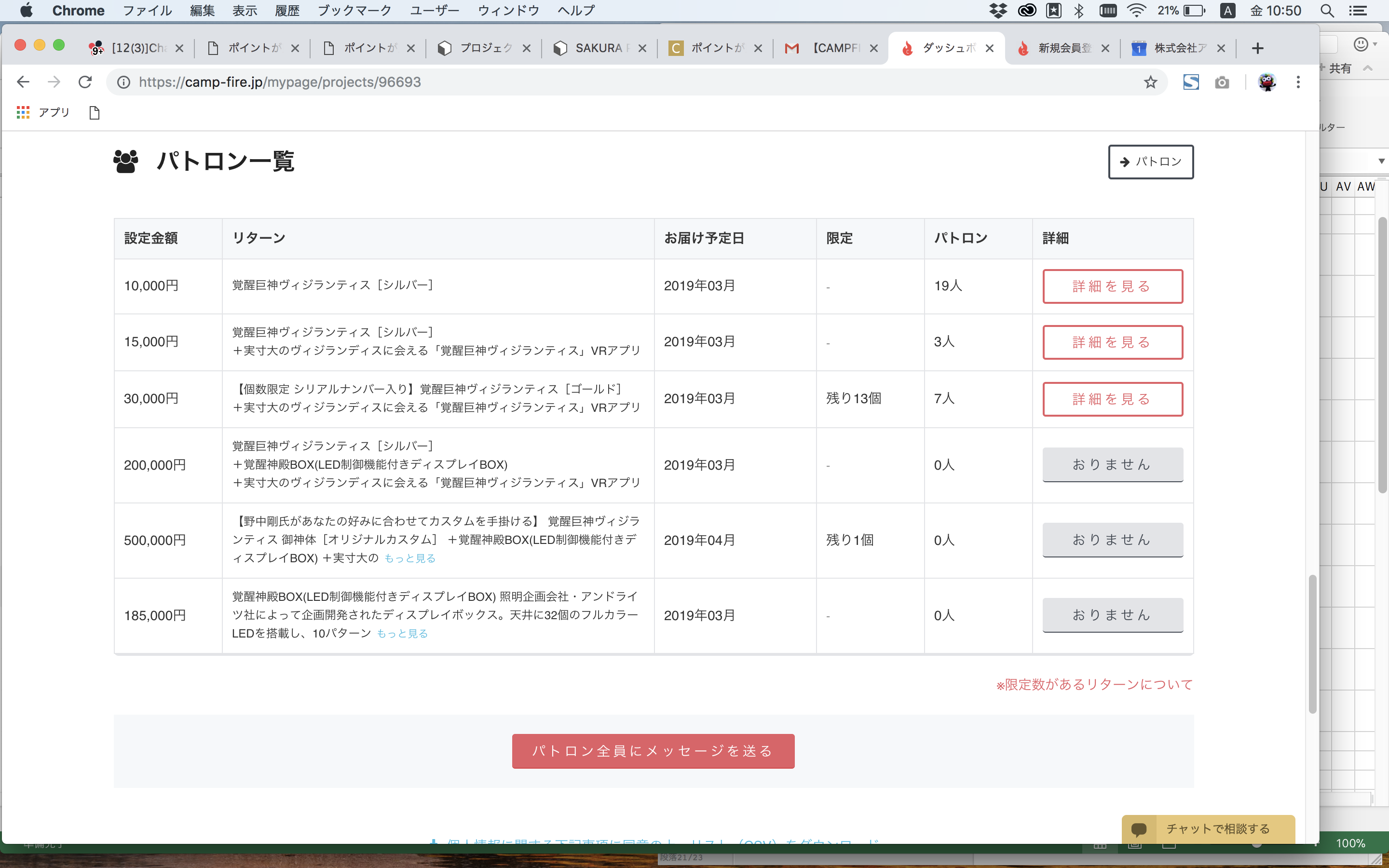Bookmark this page with the star icon

(1150, 82)
